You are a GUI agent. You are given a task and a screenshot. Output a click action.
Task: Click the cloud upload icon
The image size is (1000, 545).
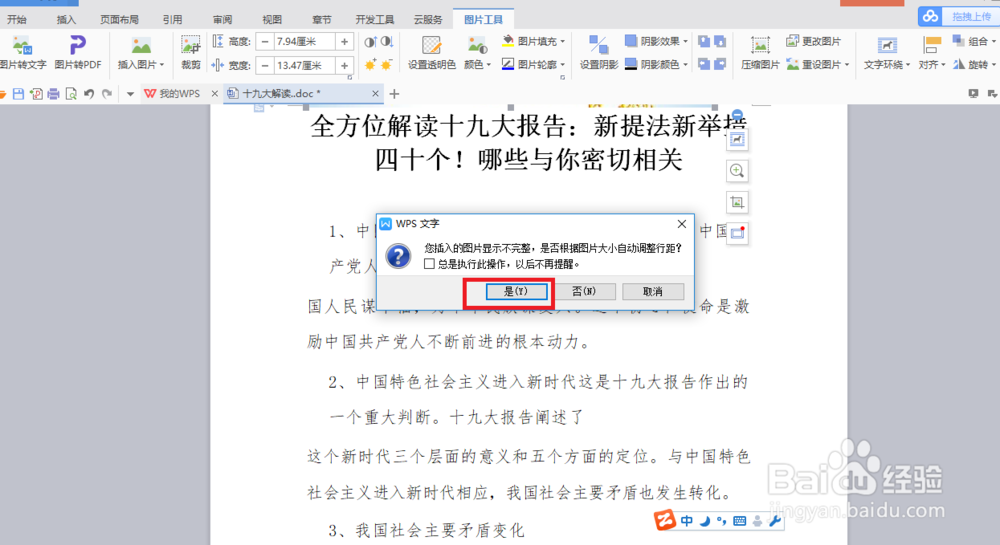[930, 17]
